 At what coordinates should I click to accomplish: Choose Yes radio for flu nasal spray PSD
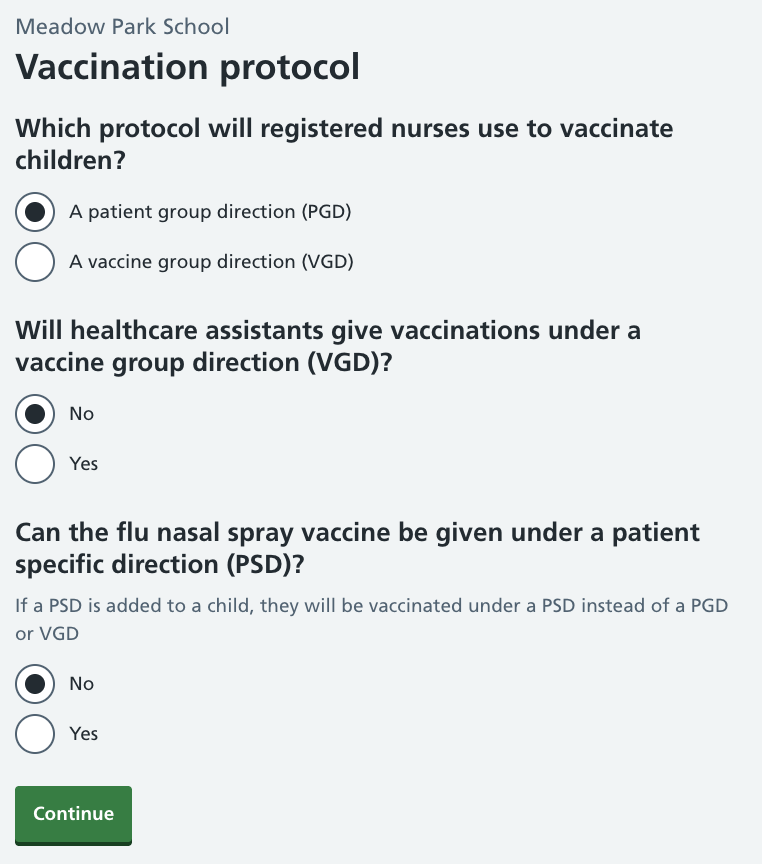tap(35, 734)
